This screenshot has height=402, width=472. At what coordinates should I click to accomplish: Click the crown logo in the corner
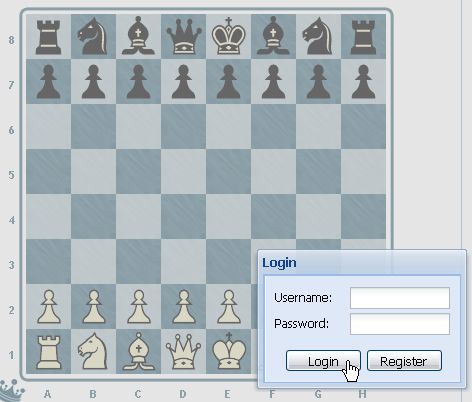(x=11, y=390)
